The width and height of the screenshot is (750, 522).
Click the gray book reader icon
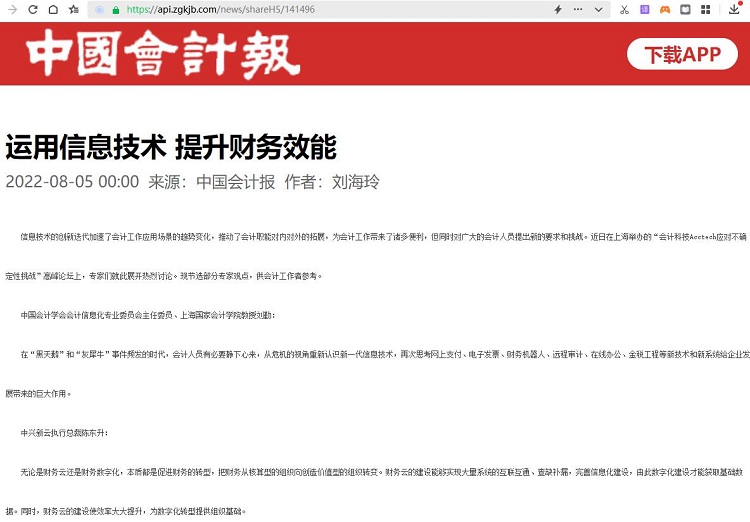(x=685, y=9)
